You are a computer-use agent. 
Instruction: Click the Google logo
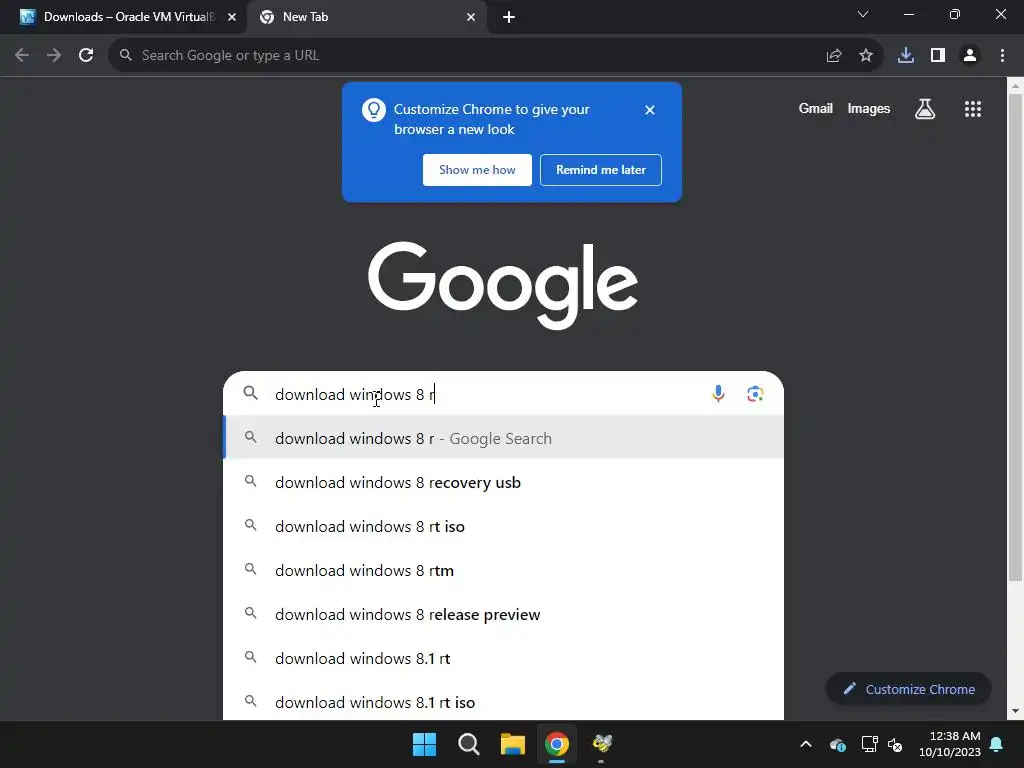pyautogui.click(x=503, y=285)
